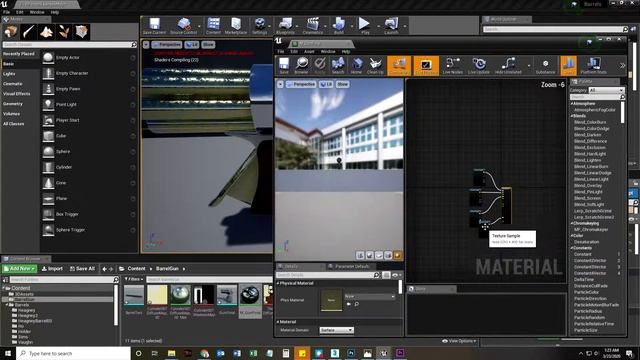Expand the Material Editor toolbar overflow chevron

[622, 65]
